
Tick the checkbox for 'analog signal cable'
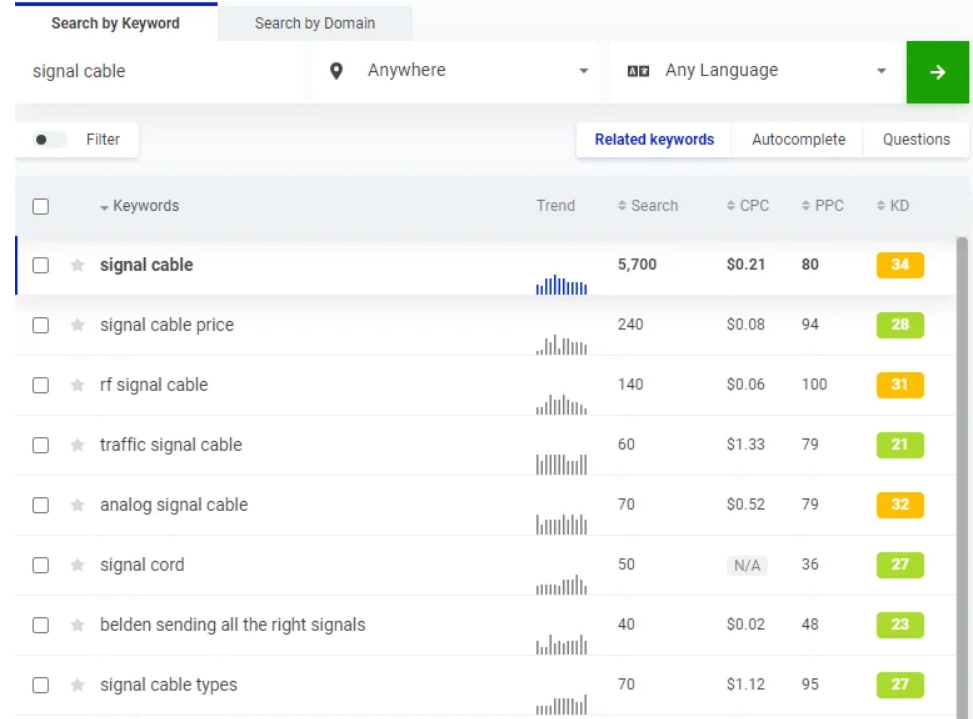[x=41, y=505]
